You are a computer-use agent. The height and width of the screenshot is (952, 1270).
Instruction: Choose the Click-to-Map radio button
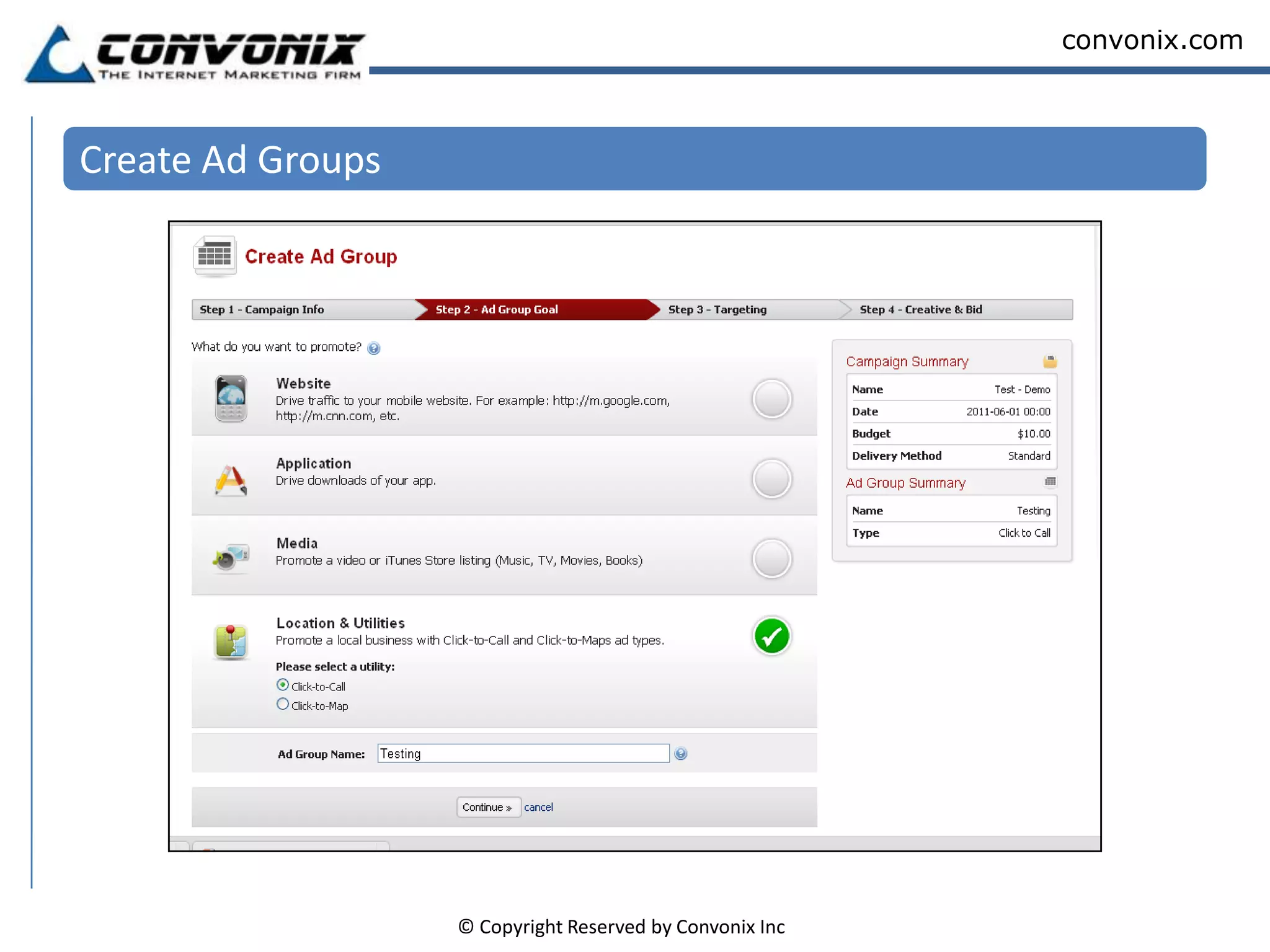tap(283, 704)
